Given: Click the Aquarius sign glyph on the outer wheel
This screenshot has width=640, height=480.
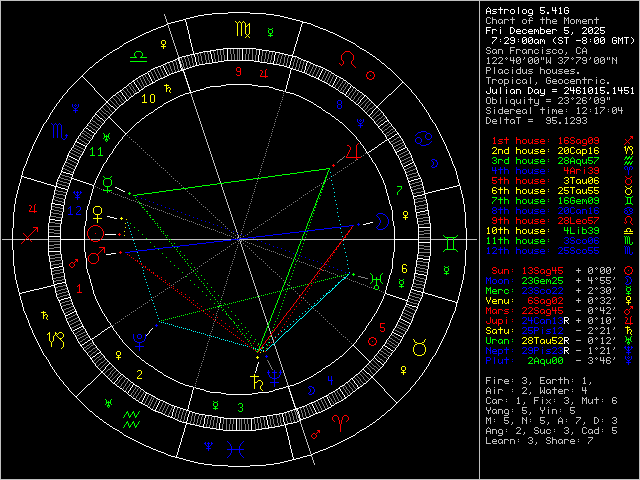Looking at the screenshot, I should [x=131, y=420].
